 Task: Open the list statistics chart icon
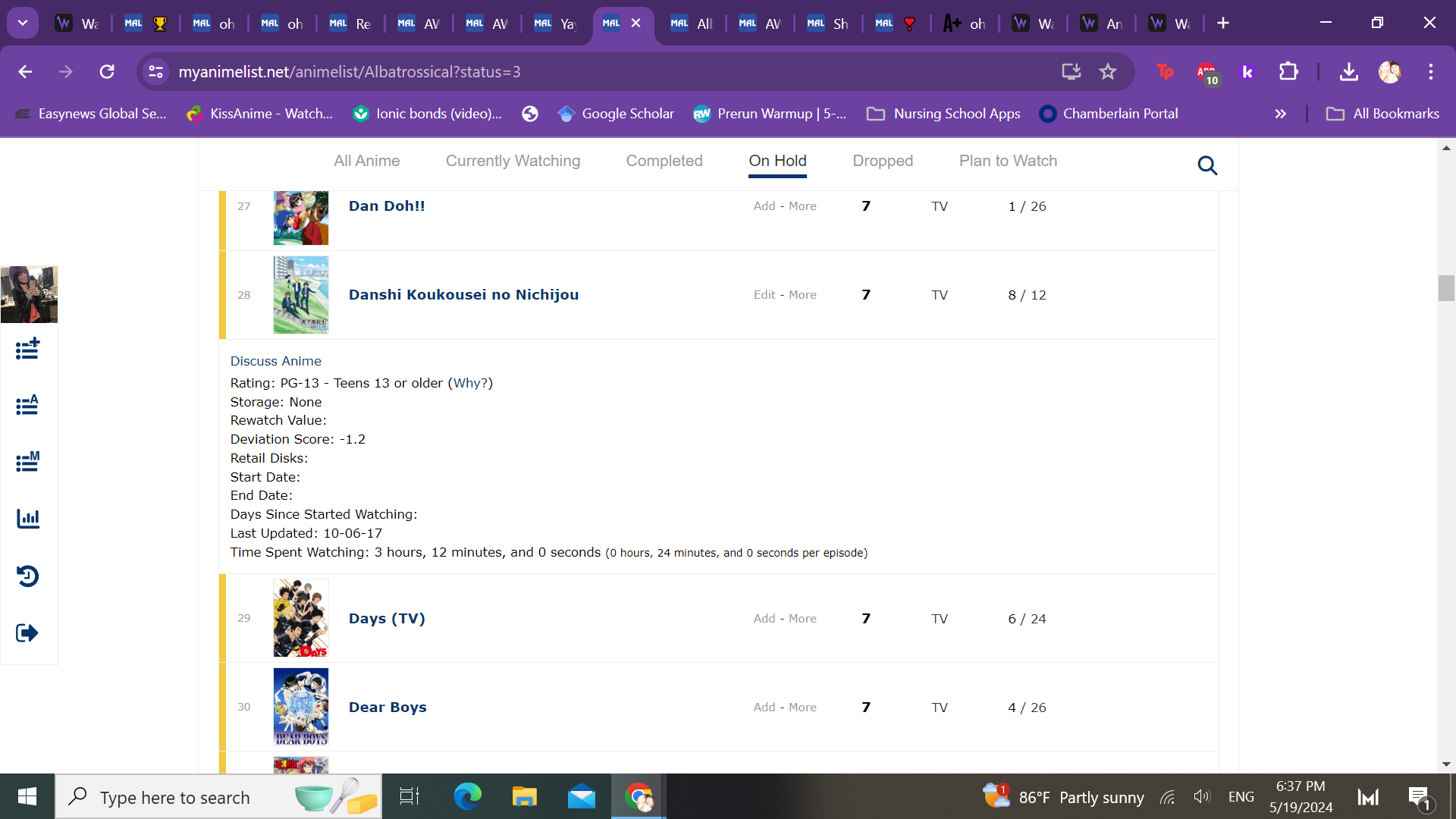coord(27,519)
